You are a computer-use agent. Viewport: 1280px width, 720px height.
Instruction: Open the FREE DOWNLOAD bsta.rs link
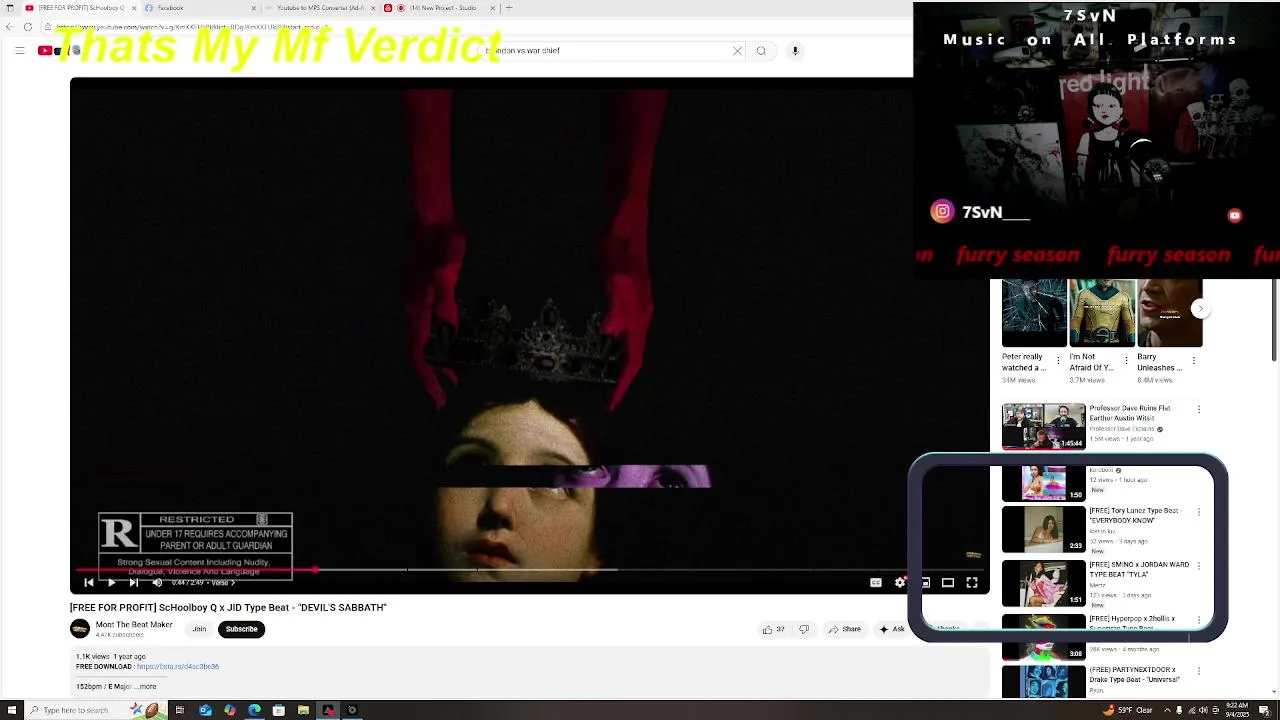point(178,666)
